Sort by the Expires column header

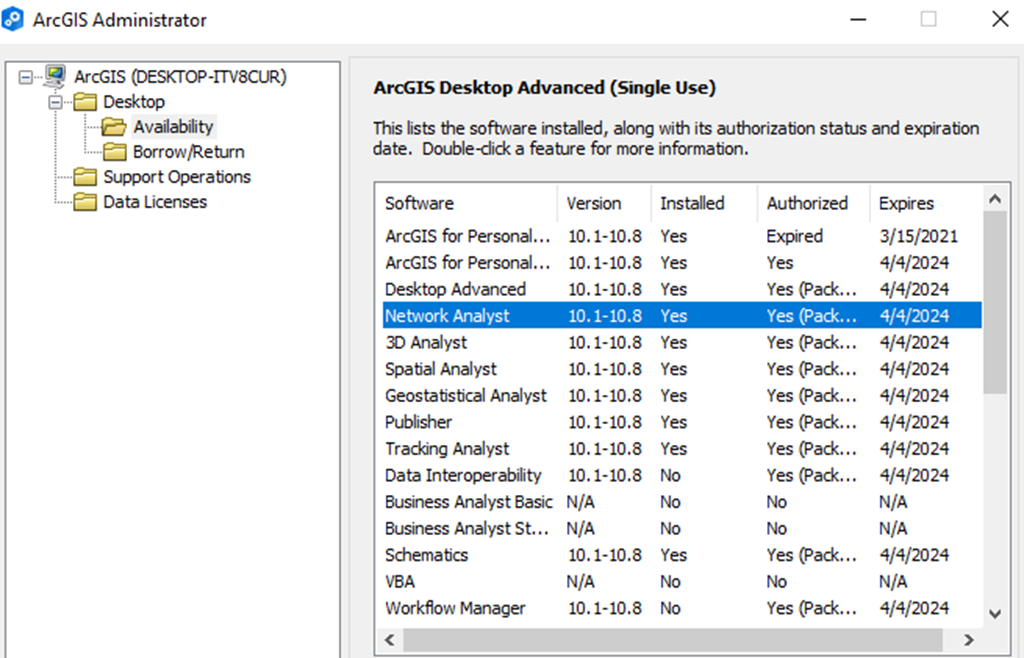925,204
